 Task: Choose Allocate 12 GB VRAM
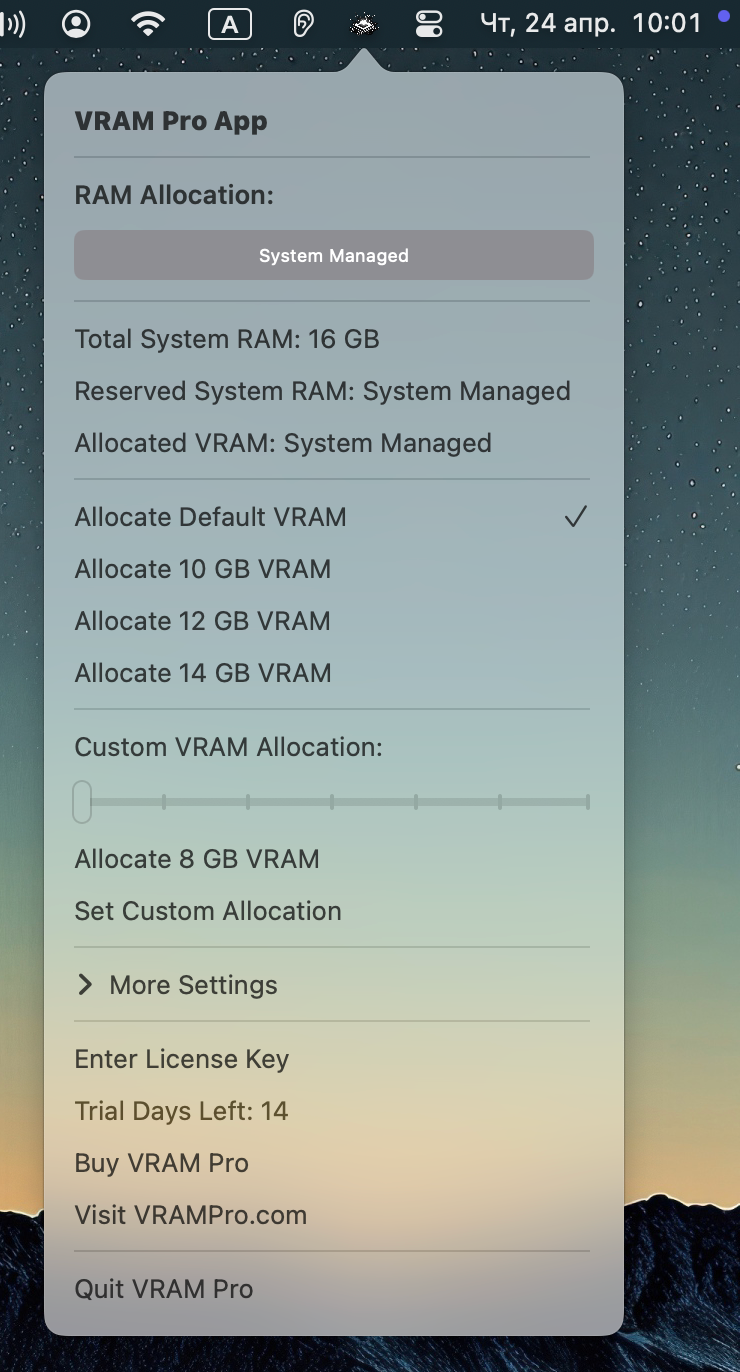332,621
